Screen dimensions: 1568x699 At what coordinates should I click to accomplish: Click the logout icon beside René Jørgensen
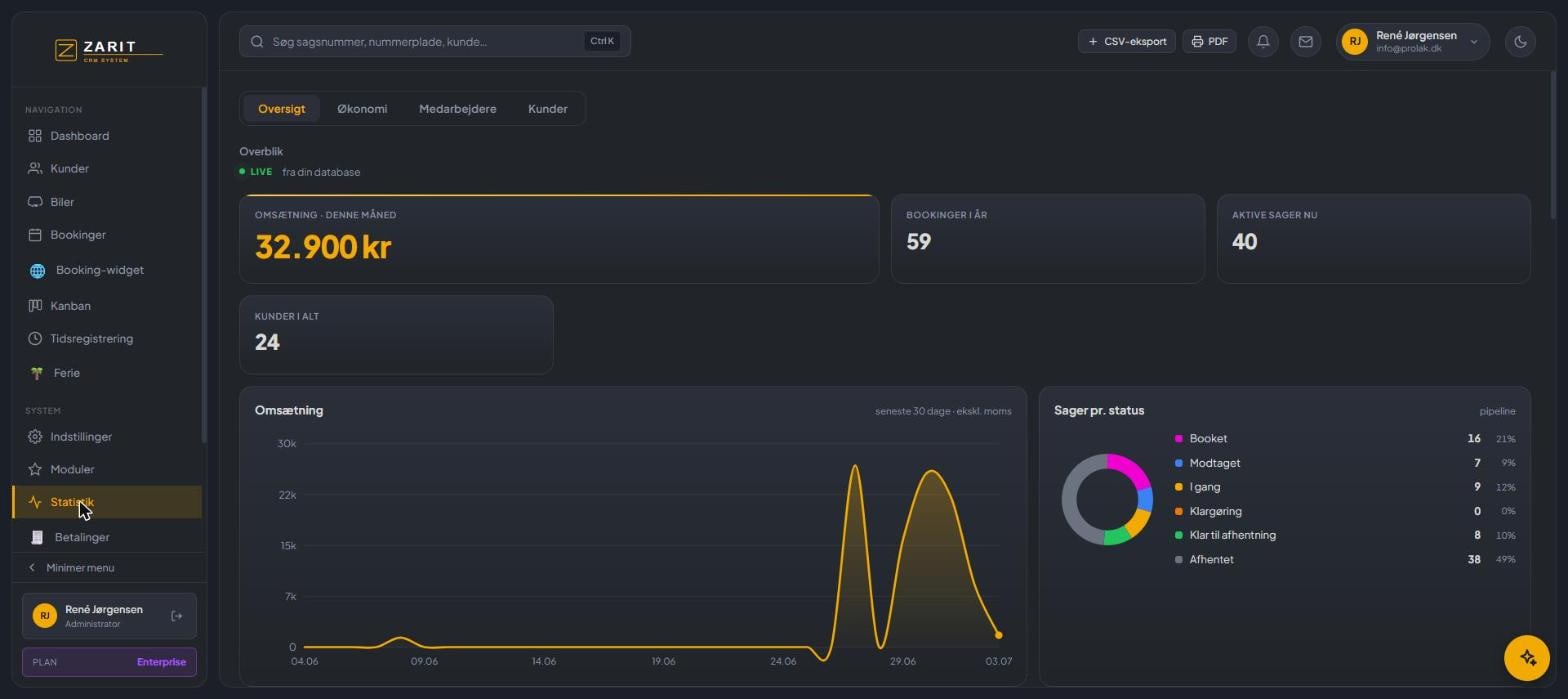pos(177,616)
